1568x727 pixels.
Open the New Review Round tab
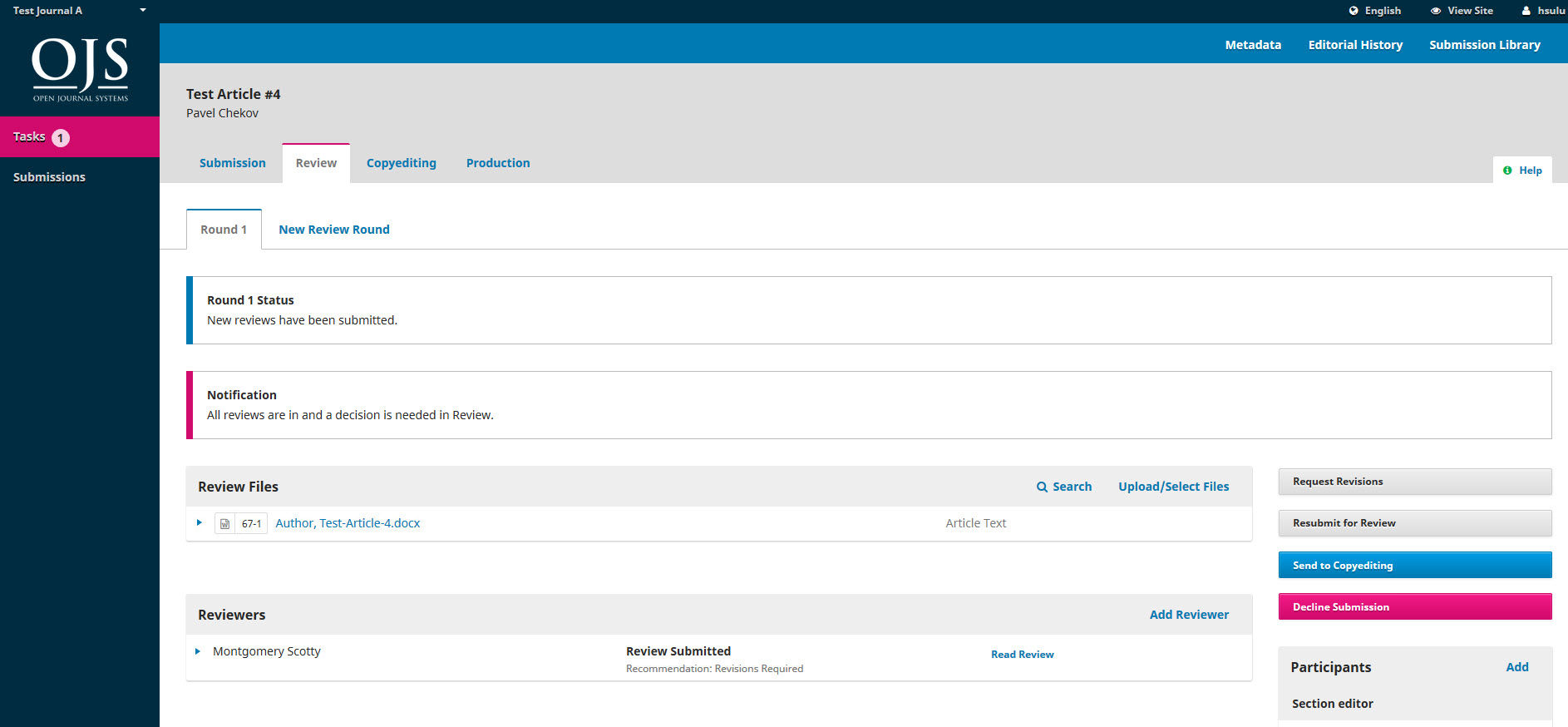click(x=333, y=230)
